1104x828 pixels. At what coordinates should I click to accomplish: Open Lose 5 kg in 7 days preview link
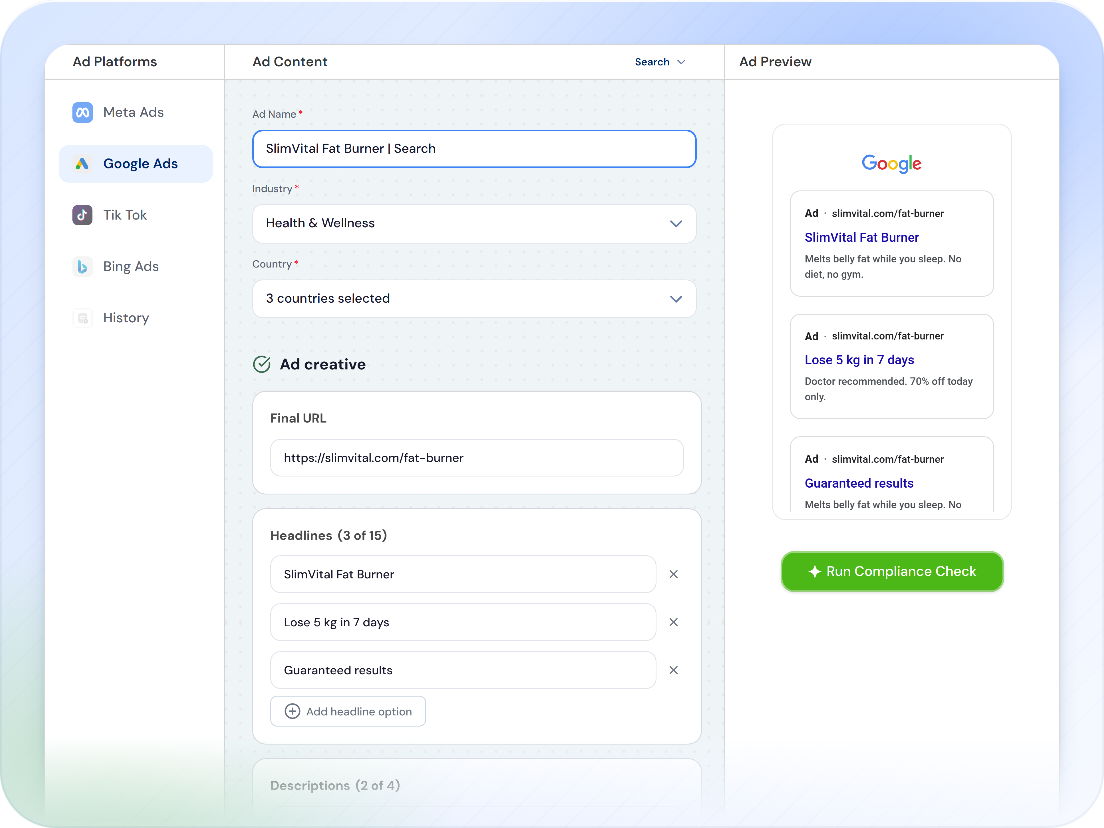tap(859, 360)
